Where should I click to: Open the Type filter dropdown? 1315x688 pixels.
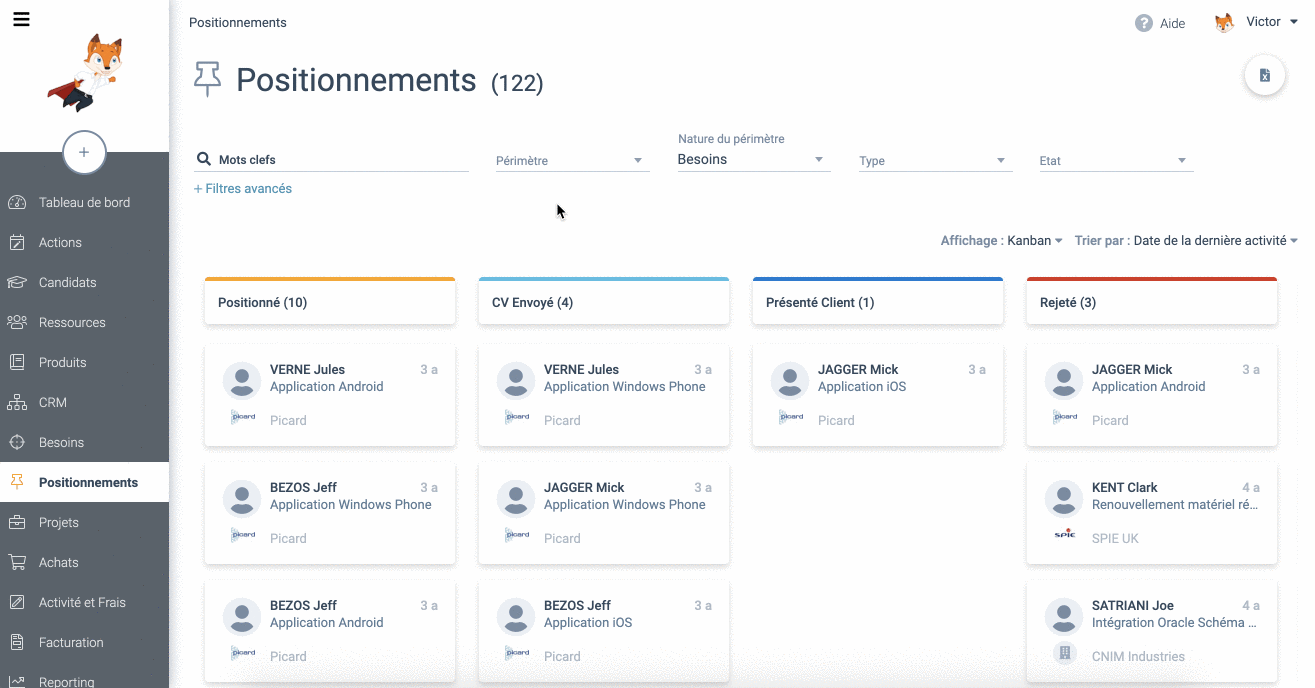(x=934, y=160)
